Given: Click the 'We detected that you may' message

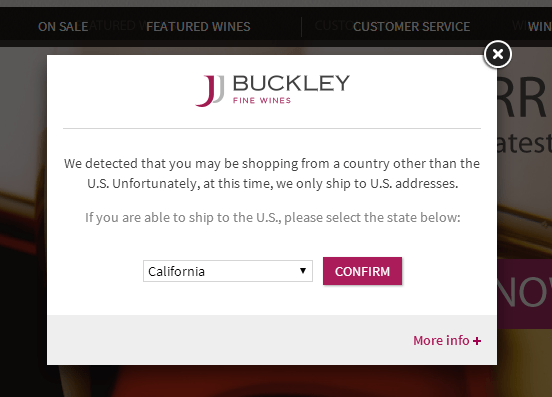Looking at the screenshot, I should (x=272, y=174).
